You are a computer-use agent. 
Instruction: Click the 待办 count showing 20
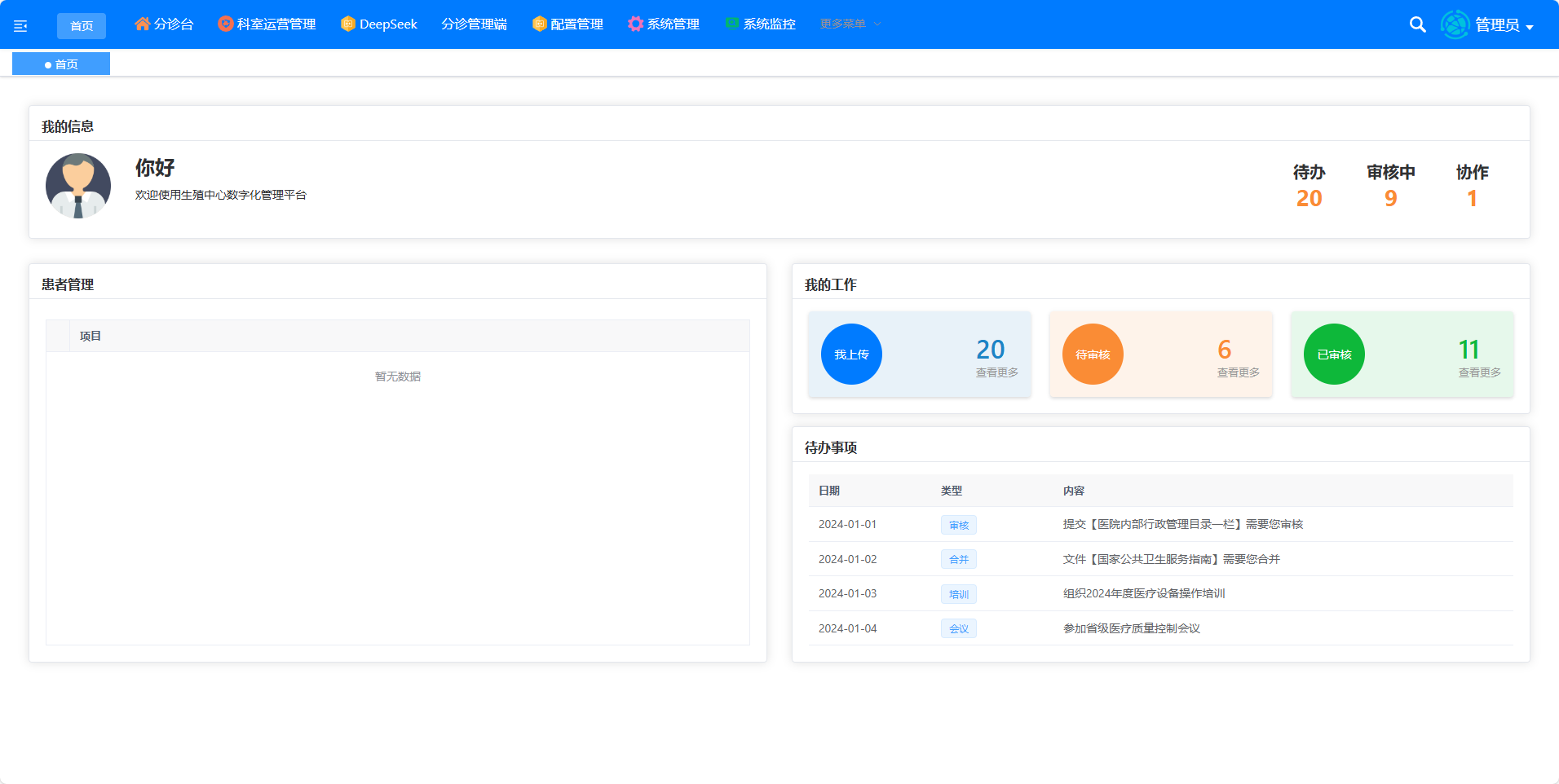pos(1309,197)
